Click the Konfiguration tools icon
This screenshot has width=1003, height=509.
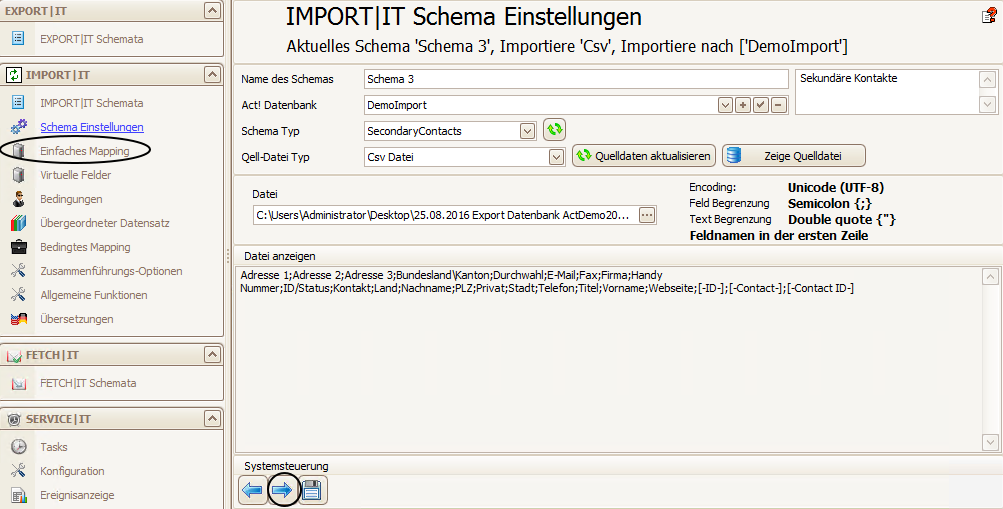coord(19,471)
